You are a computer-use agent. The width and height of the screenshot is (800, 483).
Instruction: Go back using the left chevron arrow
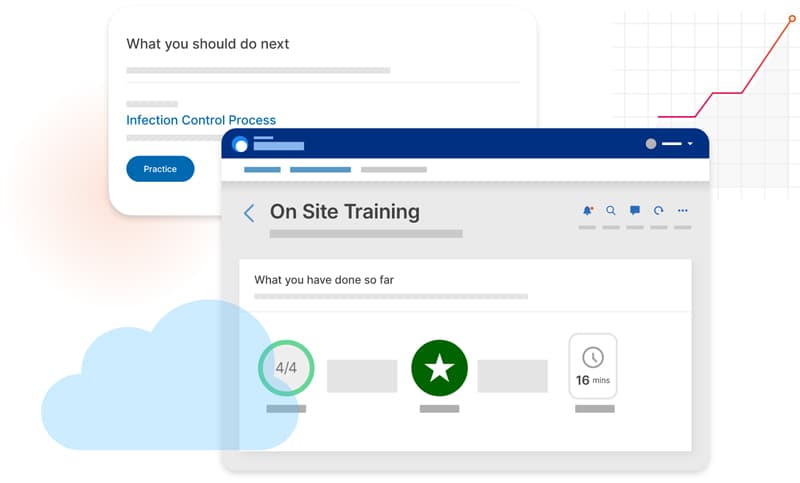[x=249, y=213]
